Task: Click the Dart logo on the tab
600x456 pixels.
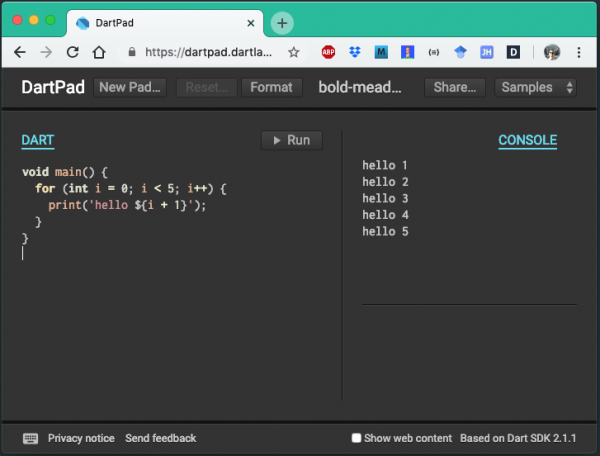Action: click(82, 23)
